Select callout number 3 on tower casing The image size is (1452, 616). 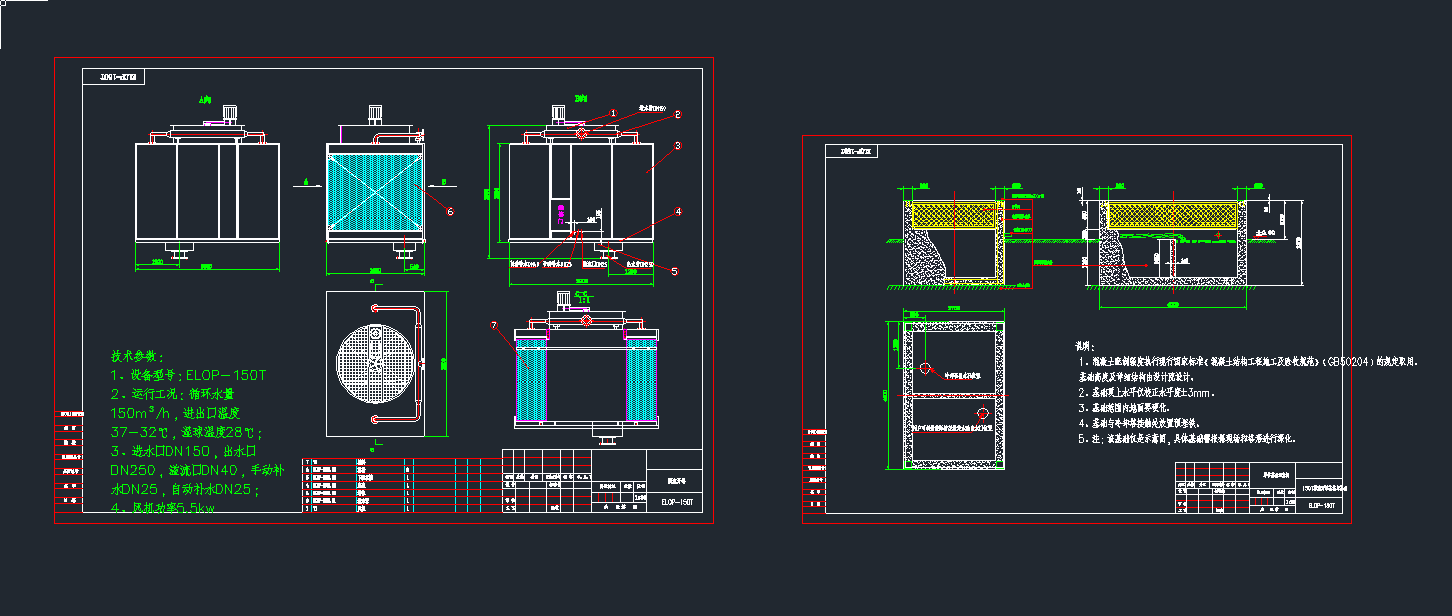(677, 146)
